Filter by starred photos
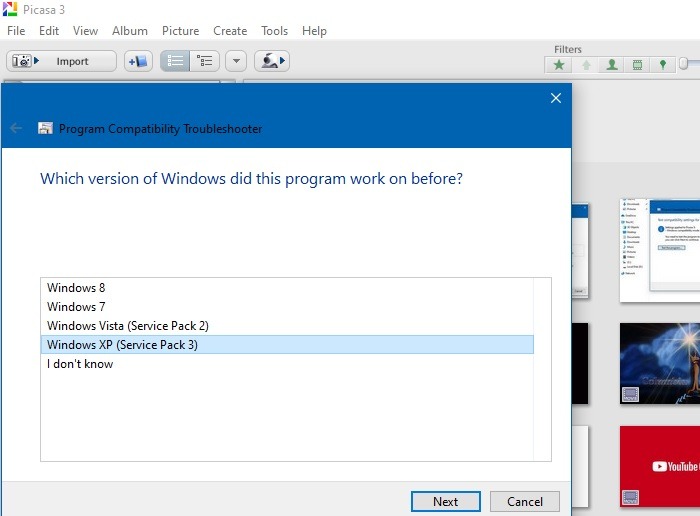 pos(559,65)
